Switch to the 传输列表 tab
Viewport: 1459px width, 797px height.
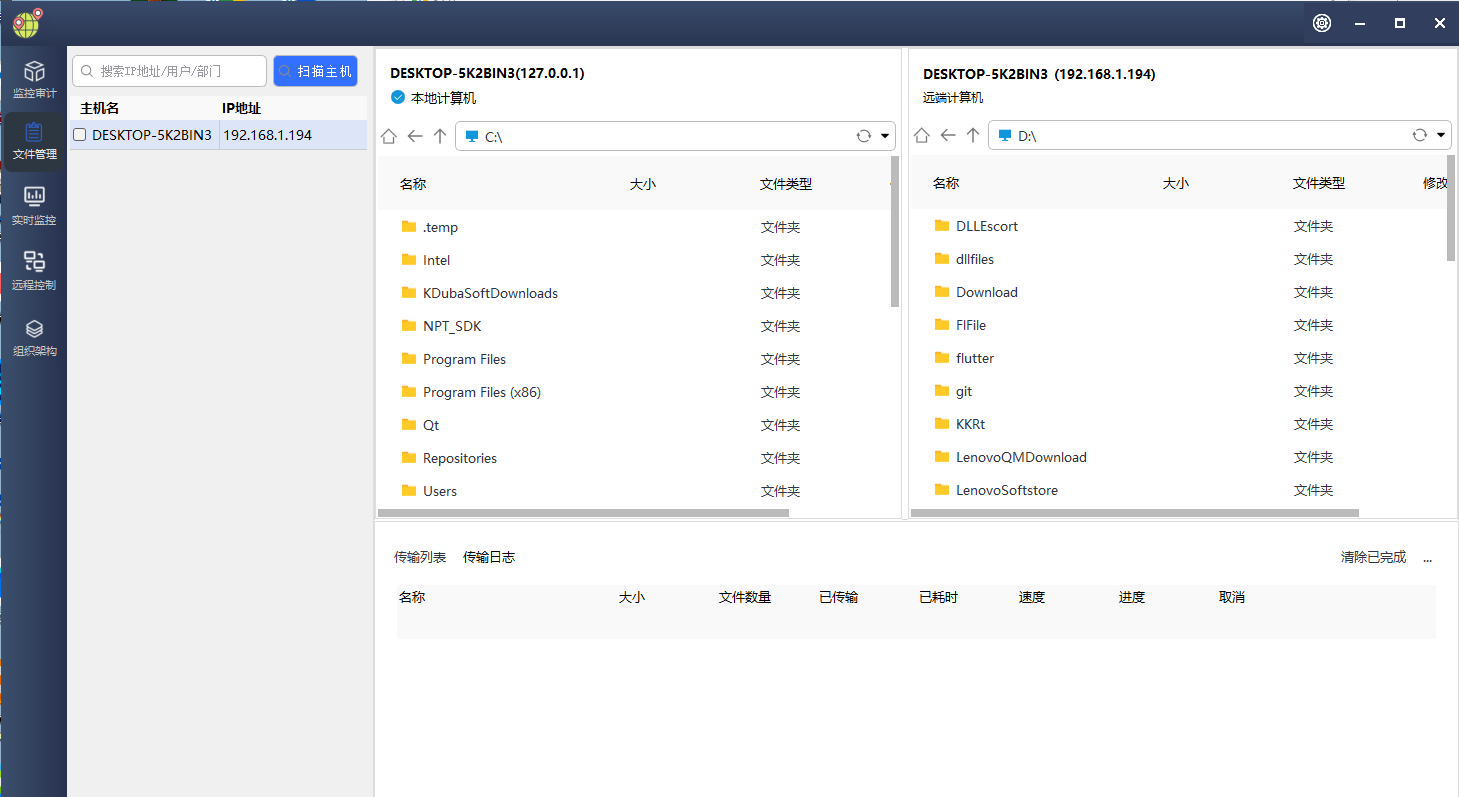[x=420, y=557]
